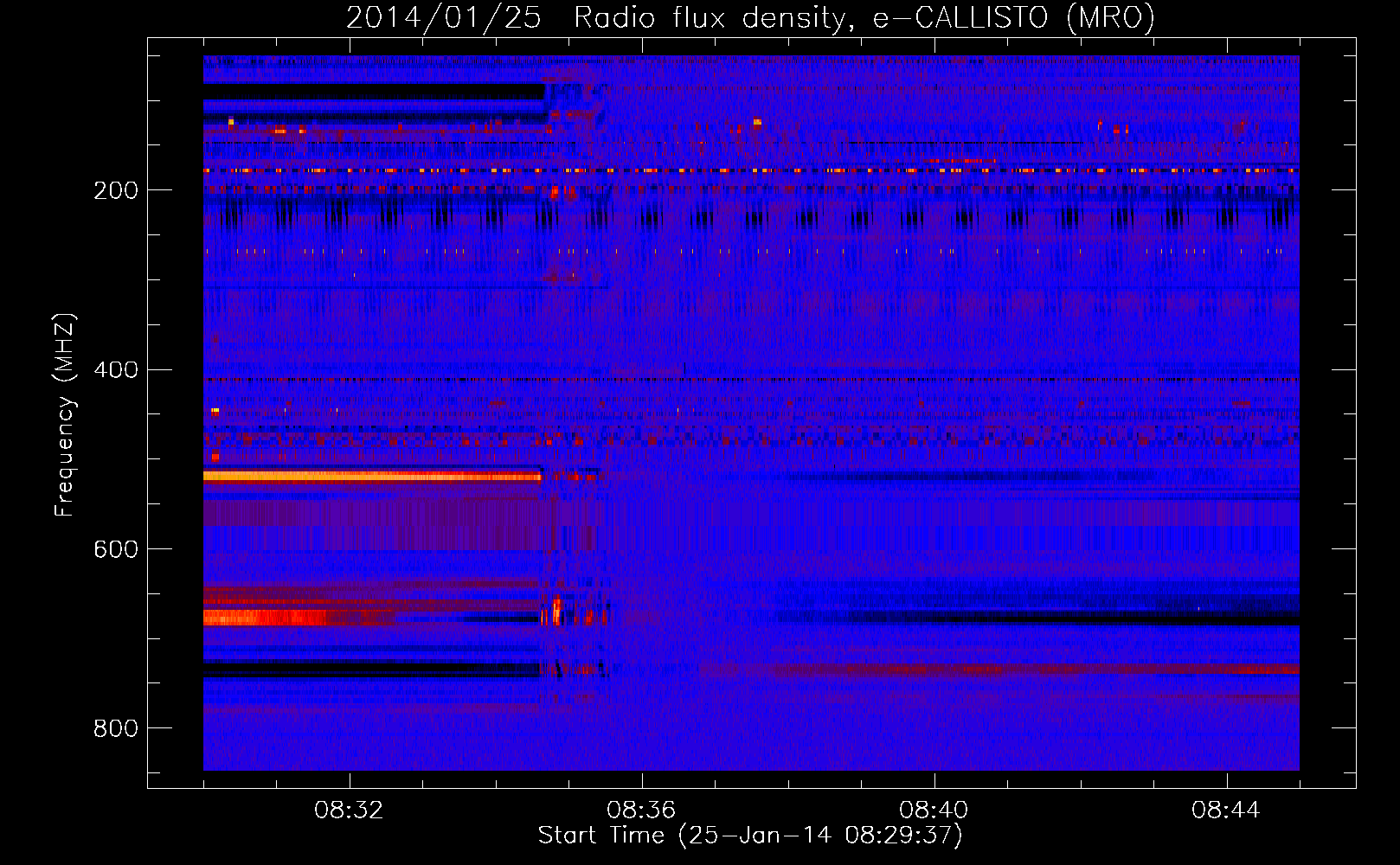This screenshot has height=865, width=1400.
Task: Click the plot title '2014/01/25 Radio flux density, e-CALLISTO (MRO)'
Action: pos(750,17)
